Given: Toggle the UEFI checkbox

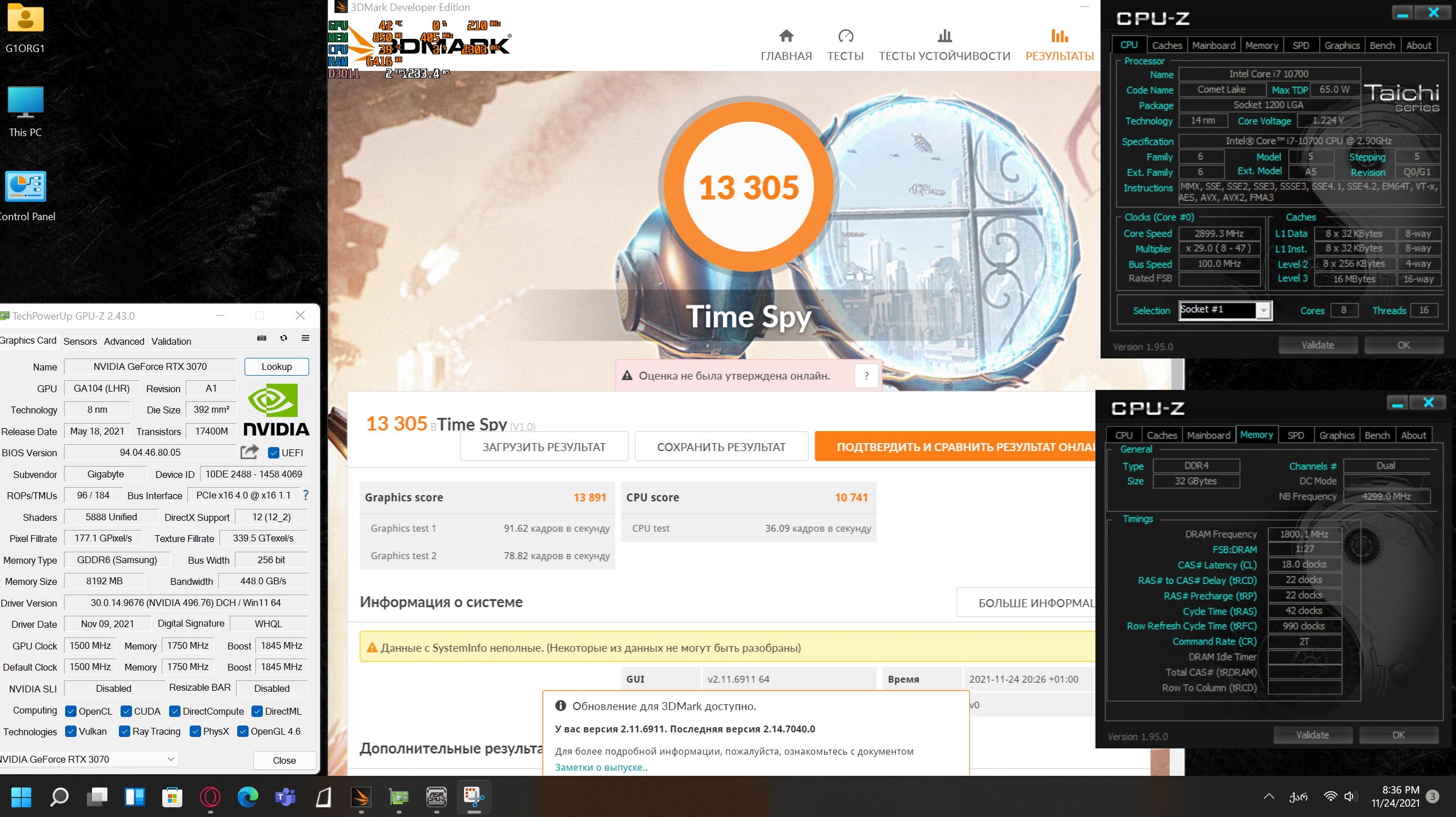Looking at the screenshot, I should 274,453.
